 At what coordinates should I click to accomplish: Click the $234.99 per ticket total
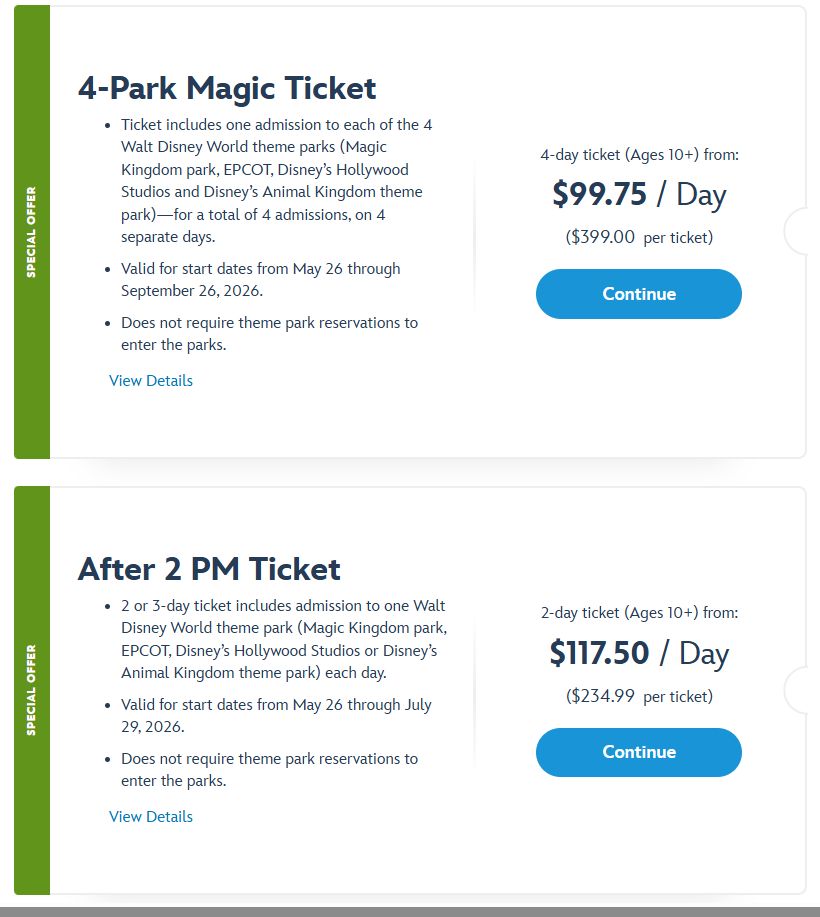point(639,696)
